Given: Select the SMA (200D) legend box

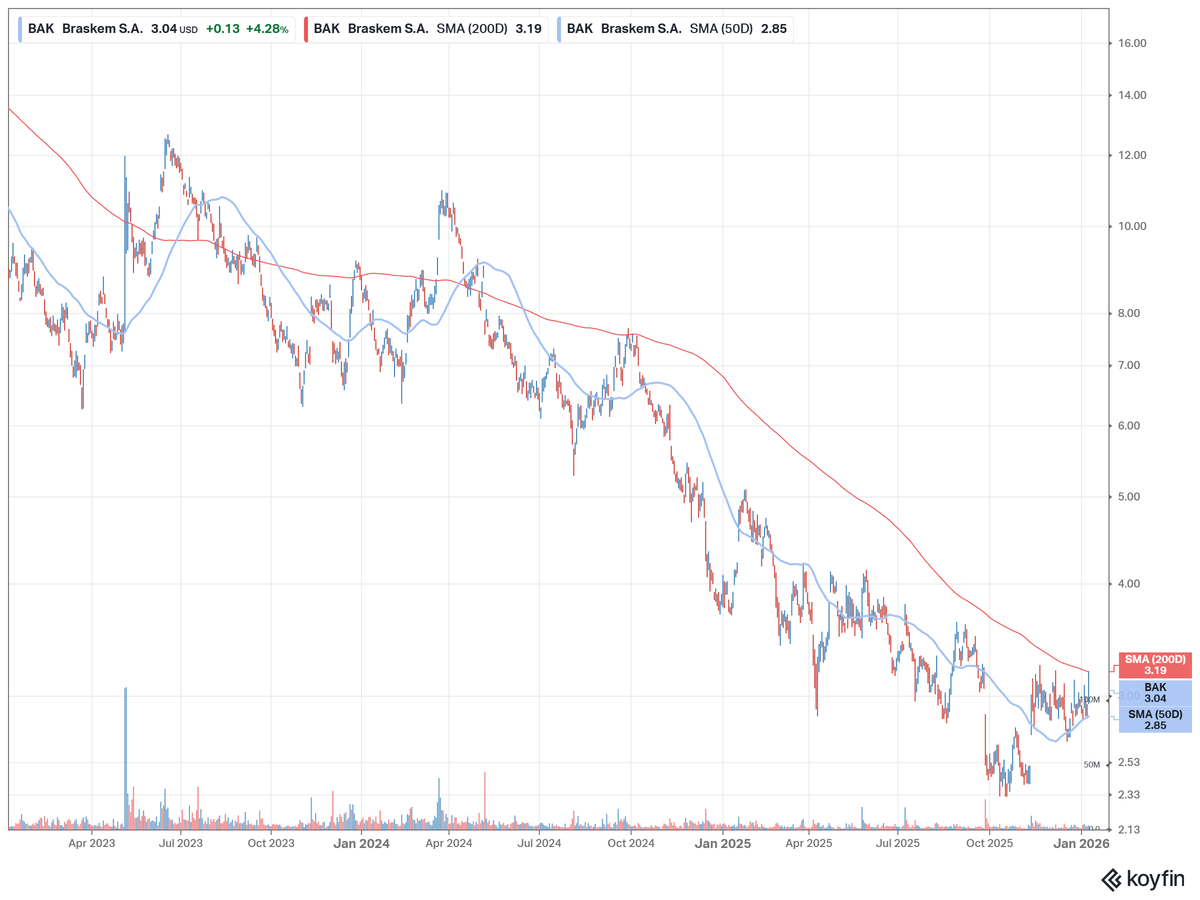Looking at the screenshot, I should [x=424, y=29].
